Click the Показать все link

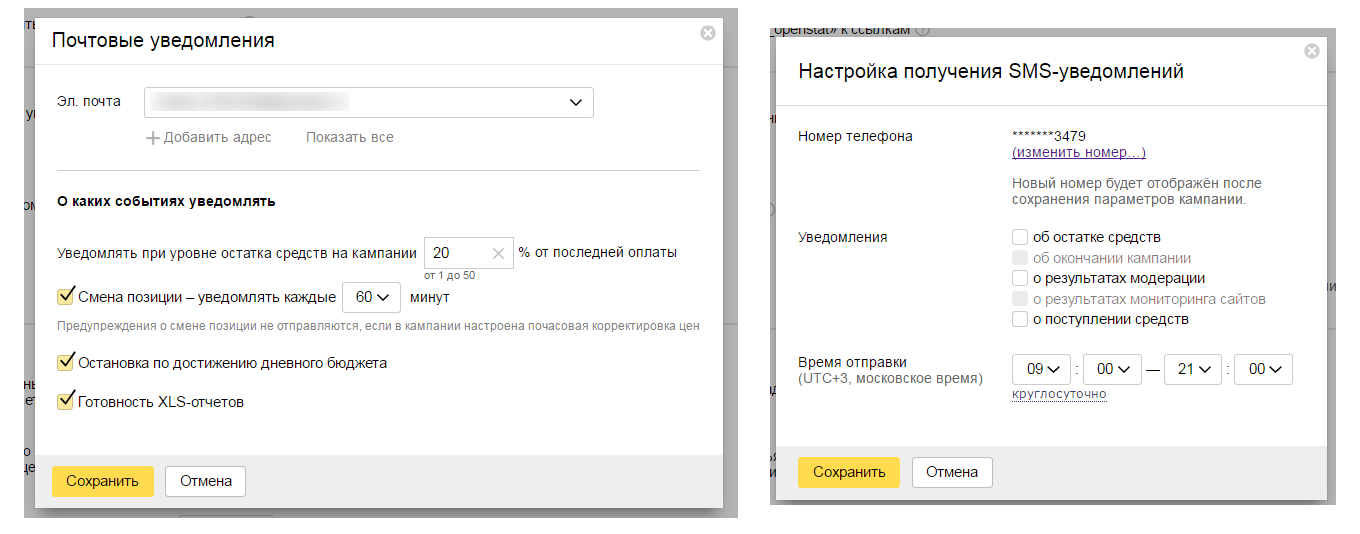pos(349,138)
